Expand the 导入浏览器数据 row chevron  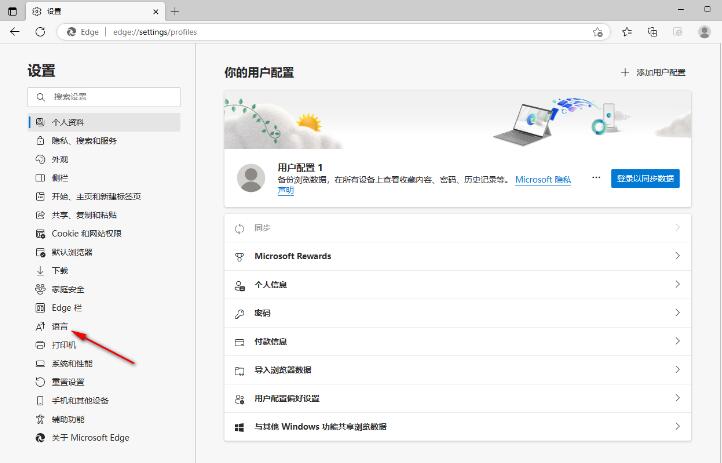(x=677, y=369)
